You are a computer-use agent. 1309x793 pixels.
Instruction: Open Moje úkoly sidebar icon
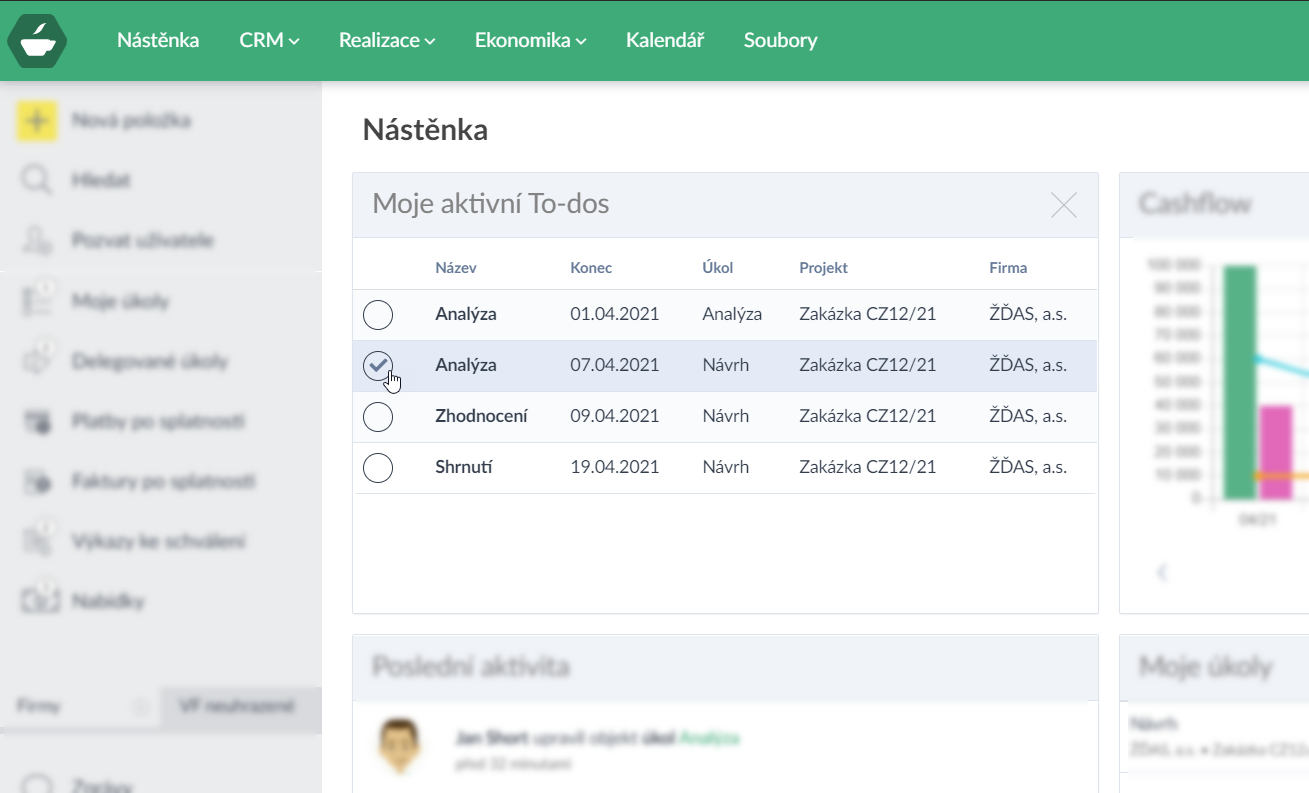coord(37,301)
